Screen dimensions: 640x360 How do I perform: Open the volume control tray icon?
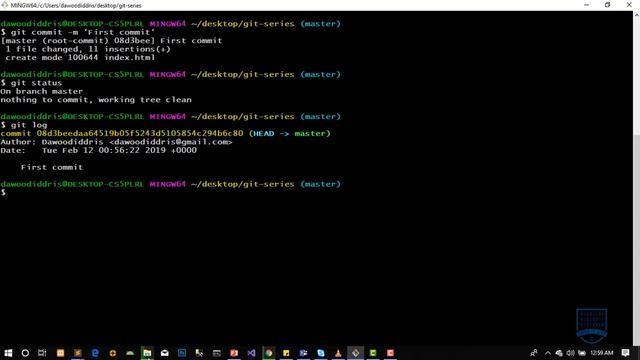[x=570, y=353]
